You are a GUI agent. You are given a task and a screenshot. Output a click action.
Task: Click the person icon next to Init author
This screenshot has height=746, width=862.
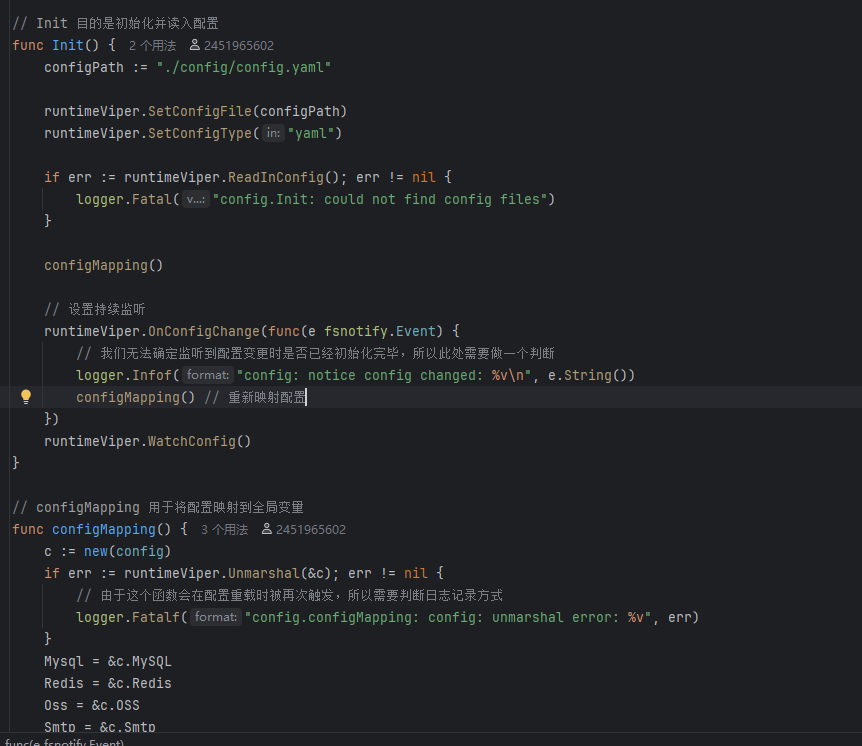pyautogui.click(x=195, y=45)
